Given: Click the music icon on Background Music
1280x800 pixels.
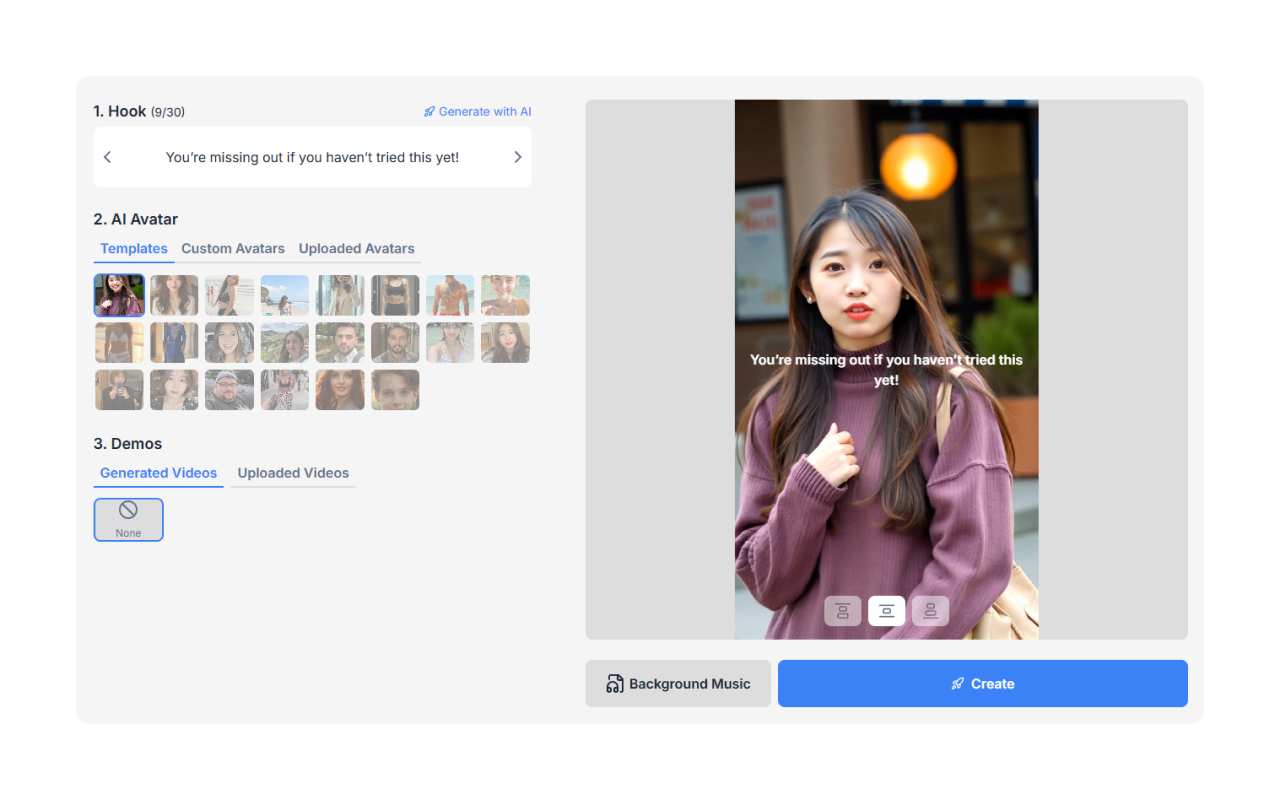Looking at the screenshot, I should click(615, 684).
